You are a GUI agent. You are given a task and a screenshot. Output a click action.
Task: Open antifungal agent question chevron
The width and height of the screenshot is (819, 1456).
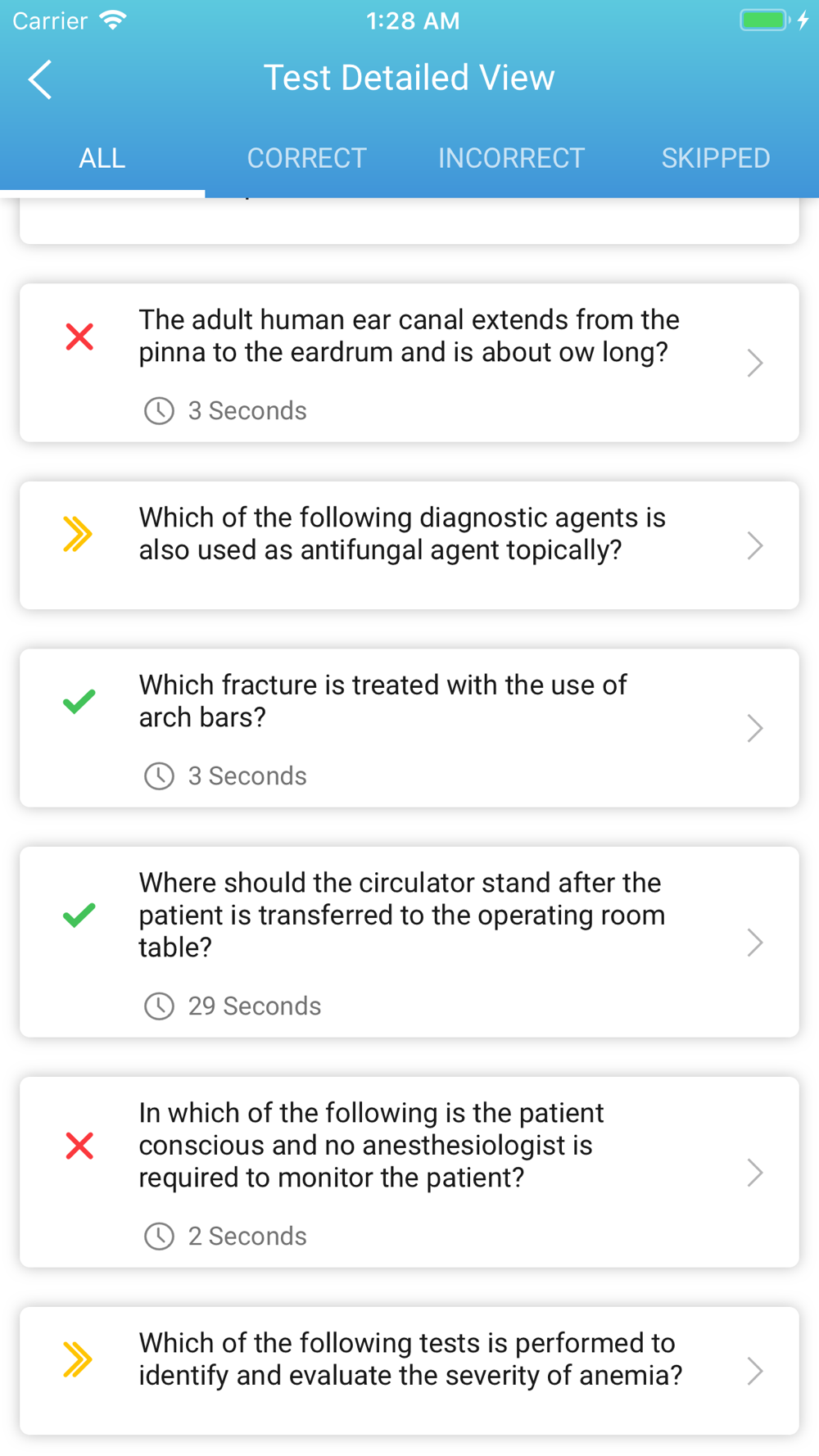755,545
